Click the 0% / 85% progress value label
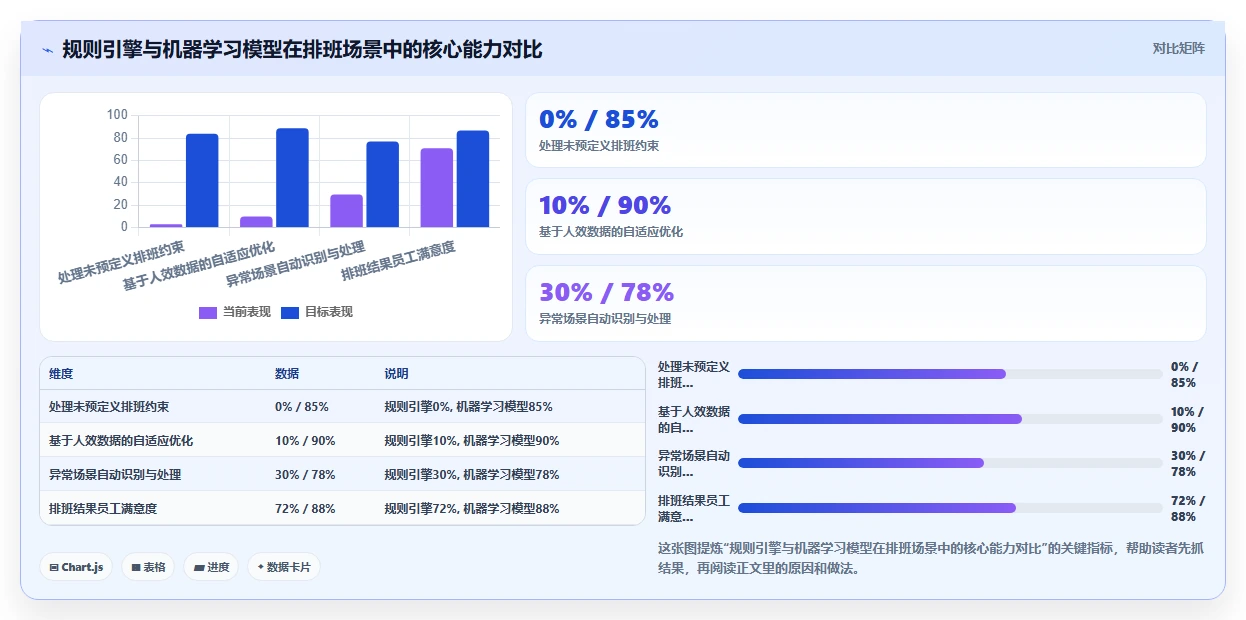Viewport: 1246px width, 620px height. (x=1185, y=374)
